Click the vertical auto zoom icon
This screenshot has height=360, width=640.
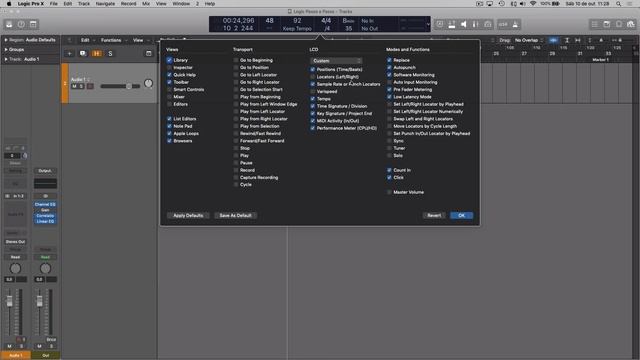567,40
